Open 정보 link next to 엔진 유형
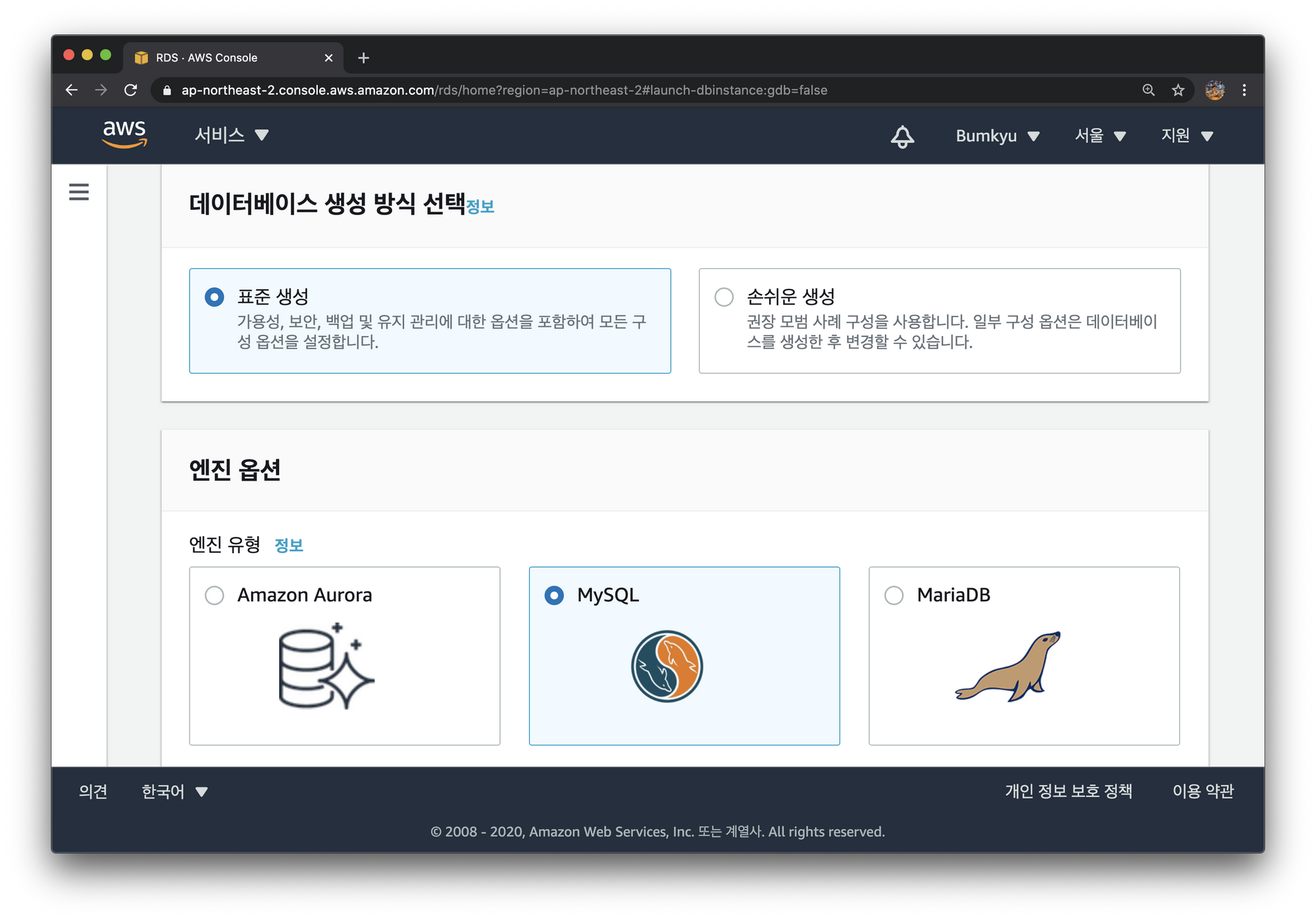 [x=289, y=545]
